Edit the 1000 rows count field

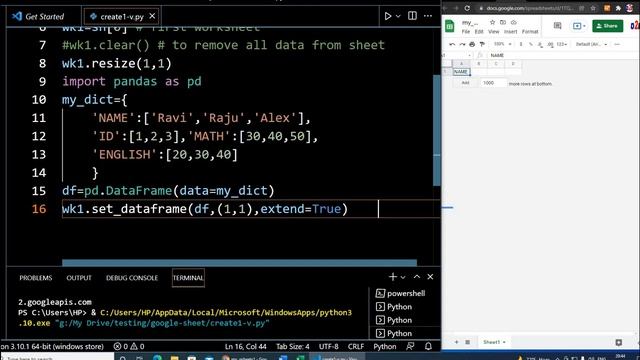coord(493,83)
